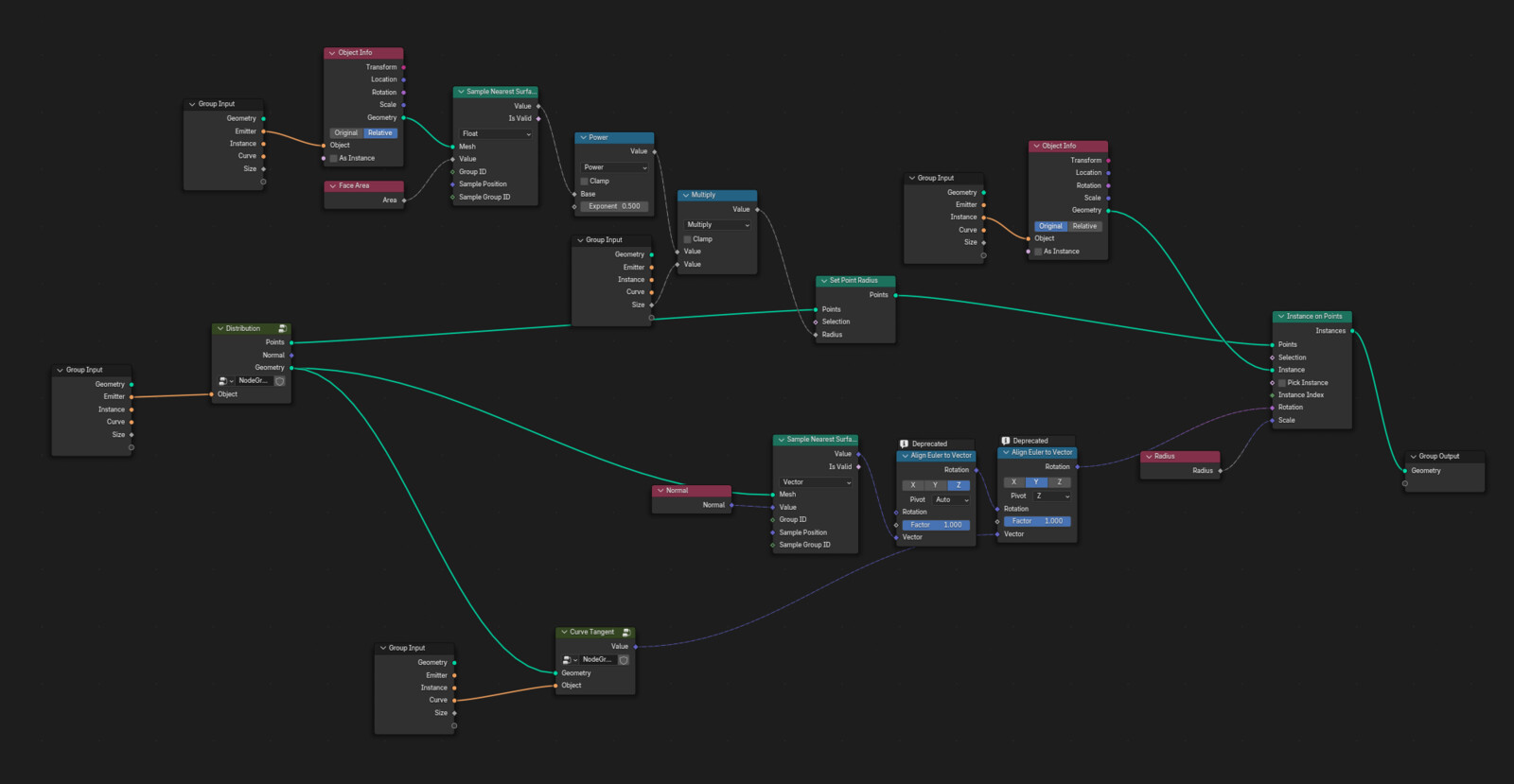The width and height of the screenshot is (1514, 784).
Task: Click the NodeGr... name field in Distribution node
Action: tap(254, 381)
